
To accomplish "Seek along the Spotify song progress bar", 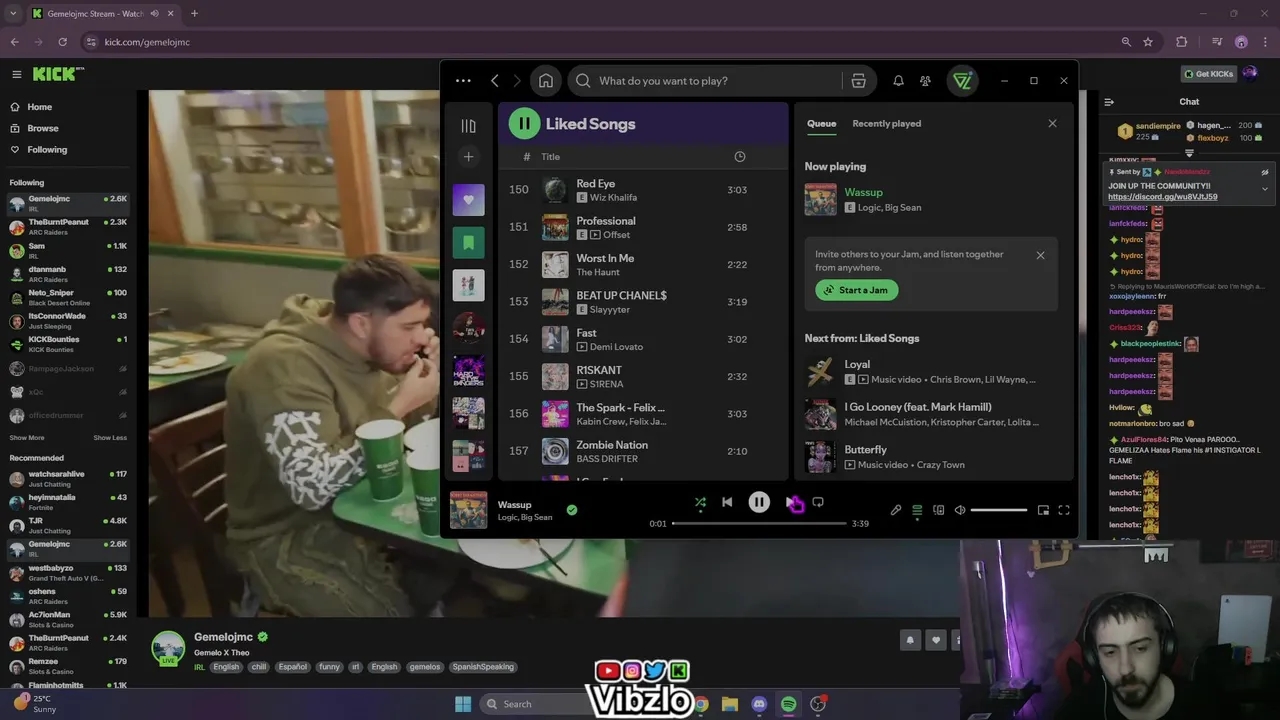I will point(759,523).
